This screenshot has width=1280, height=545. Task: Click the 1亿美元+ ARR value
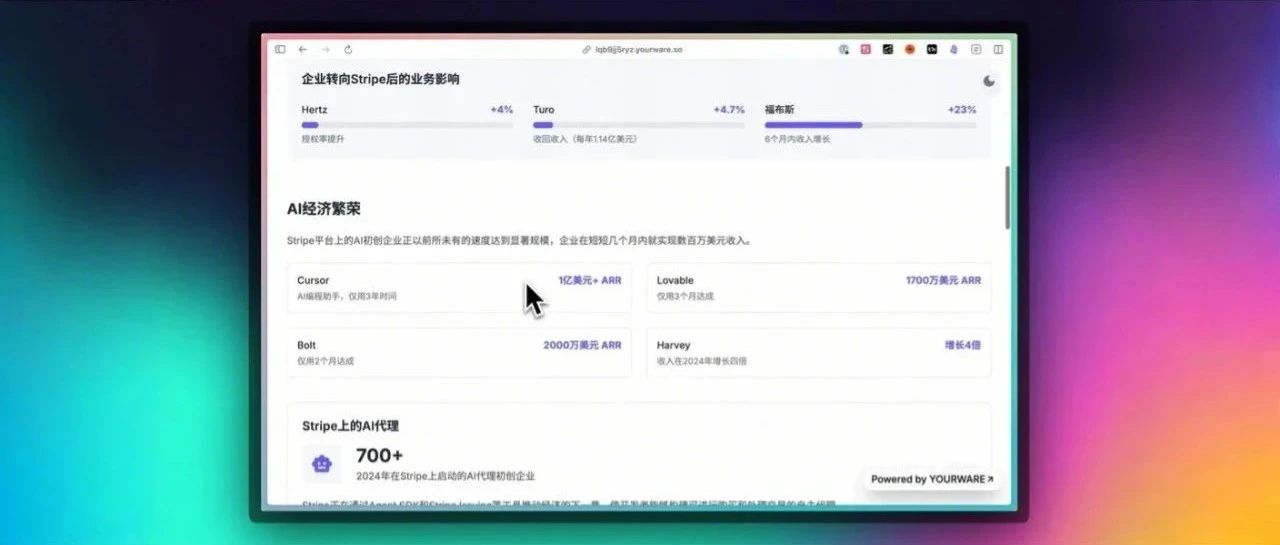(x=590, y=281)
